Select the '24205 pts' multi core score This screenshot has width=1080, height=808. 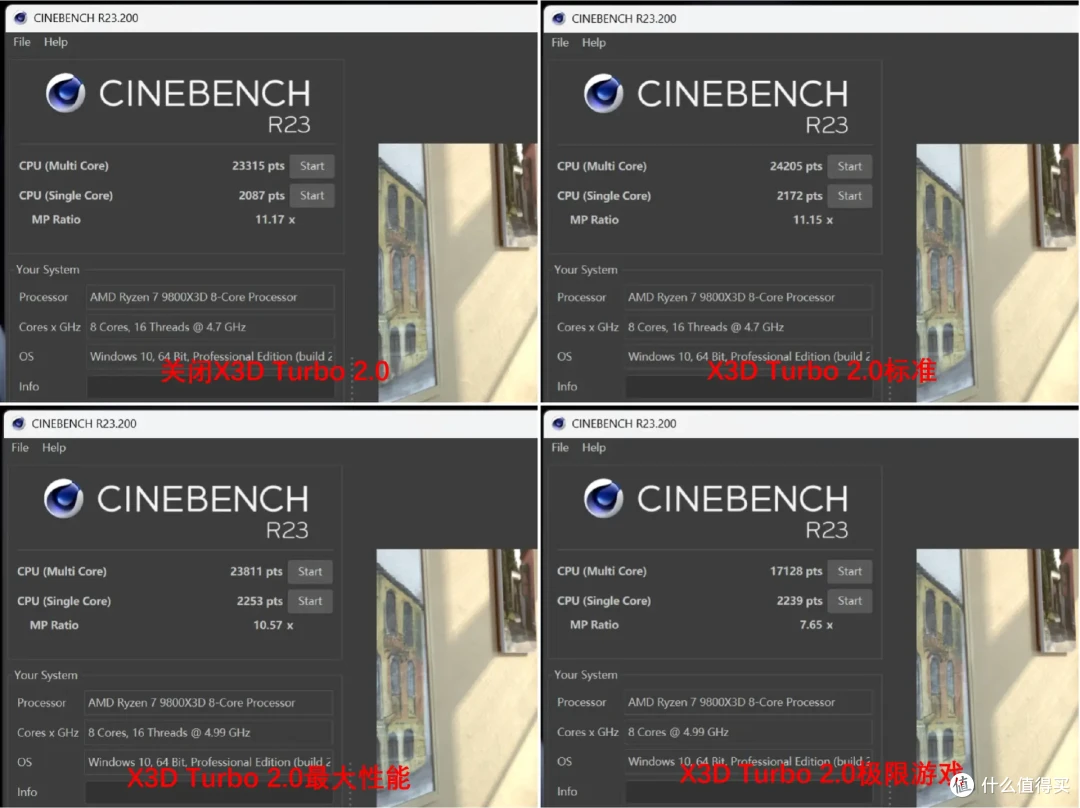tap(796, 167)
